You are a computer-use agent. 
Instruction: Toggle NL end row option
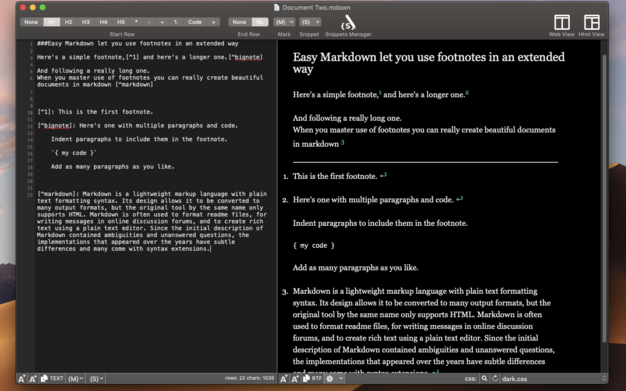(x=260, y=22)
